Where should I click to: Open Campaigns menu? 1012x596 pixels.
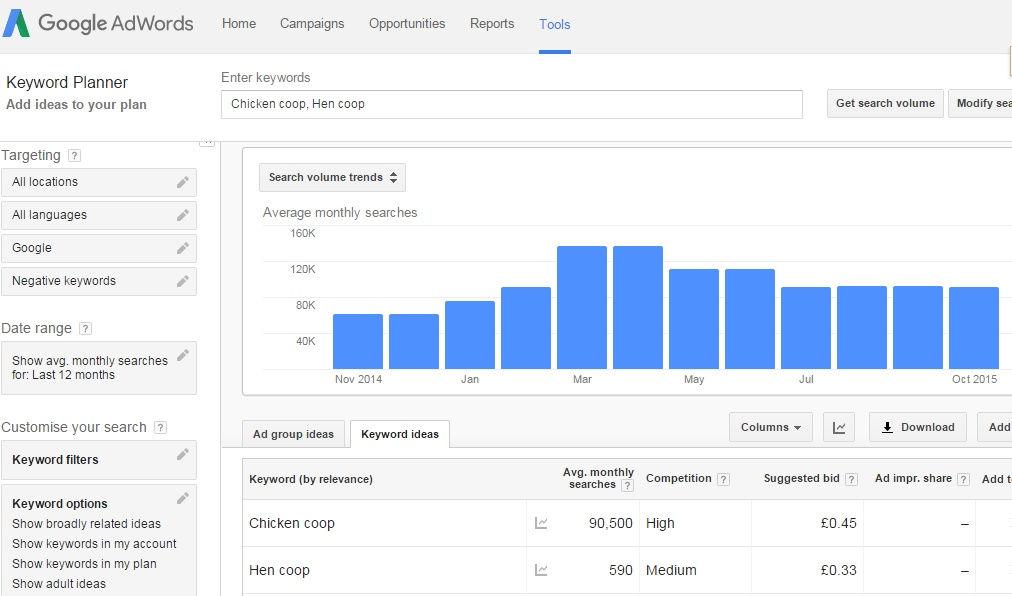[312, 24]
